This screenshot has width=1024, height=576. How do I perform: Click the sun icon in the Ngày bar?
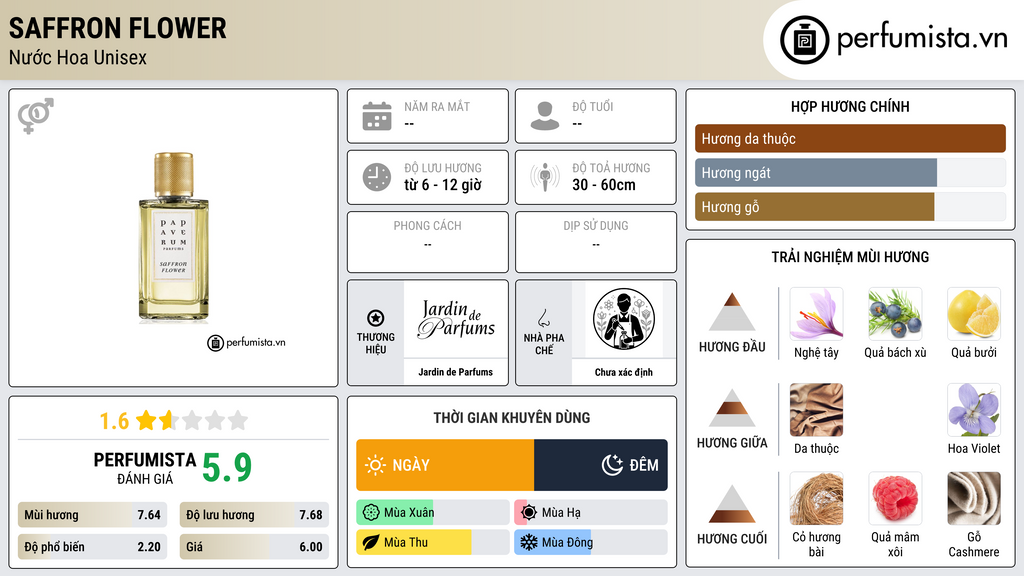376,465
